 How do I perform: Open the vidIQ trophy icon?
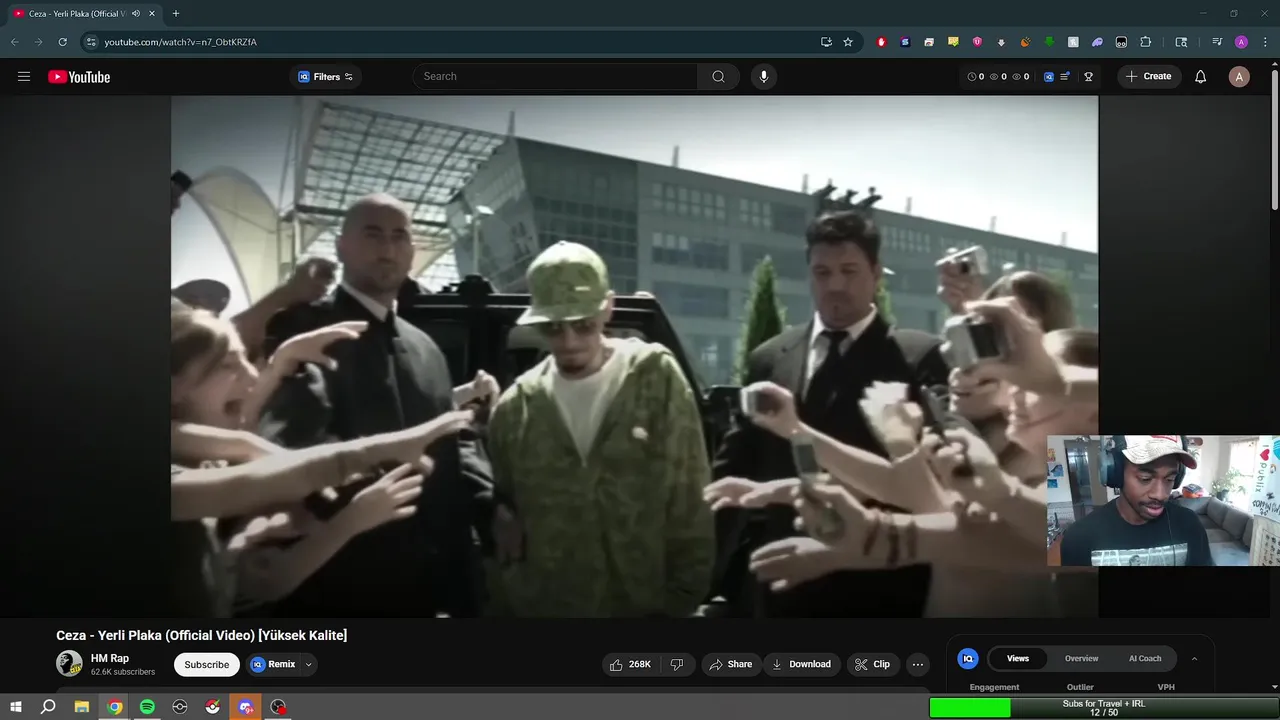point(1088,77)
